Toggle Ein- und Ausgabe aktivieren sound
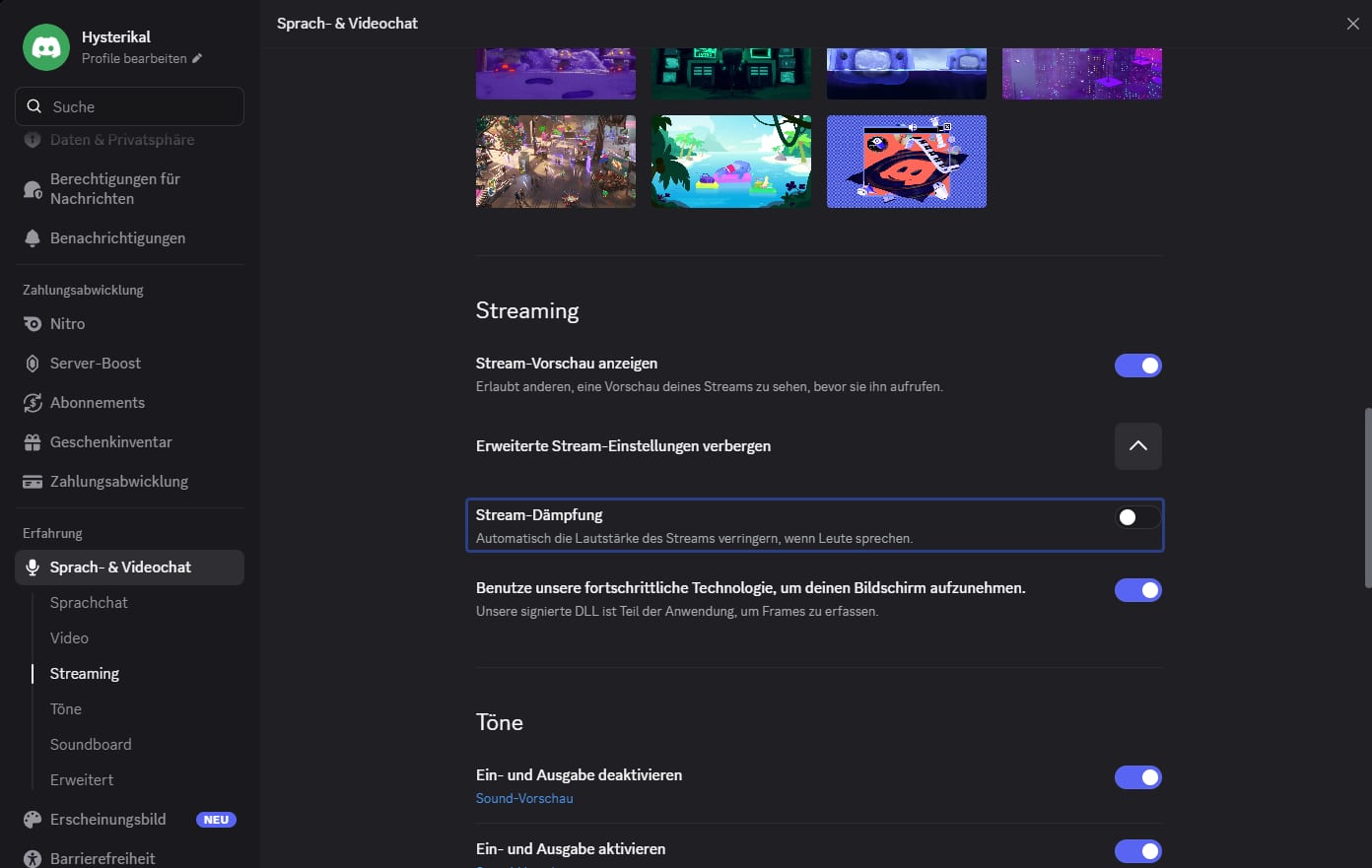1372x868 pixels. pos(1138,851)
